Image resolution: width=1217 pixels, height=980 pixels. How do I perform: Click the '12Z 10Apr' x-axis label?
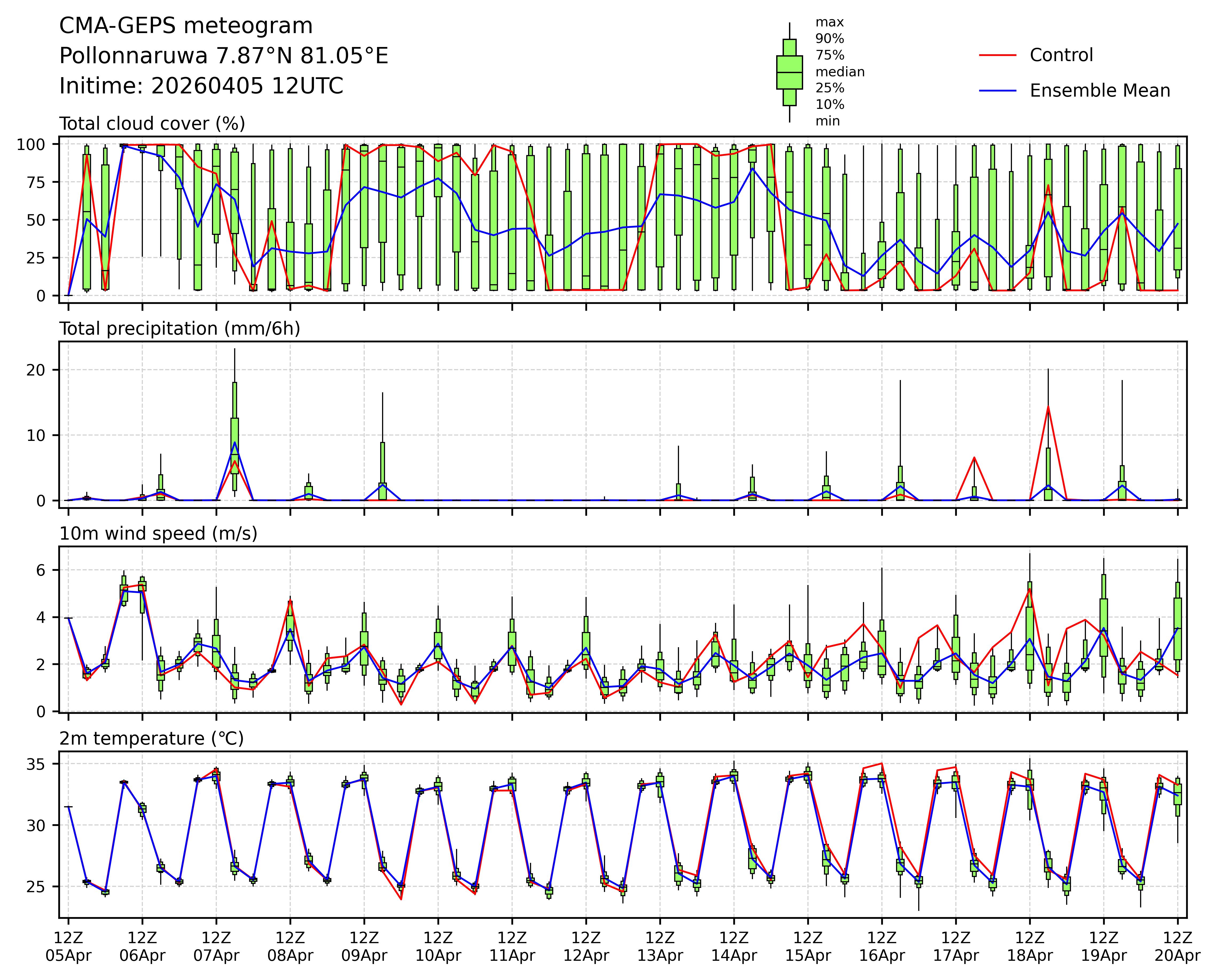pyautogui.click(x=438, y=947)
